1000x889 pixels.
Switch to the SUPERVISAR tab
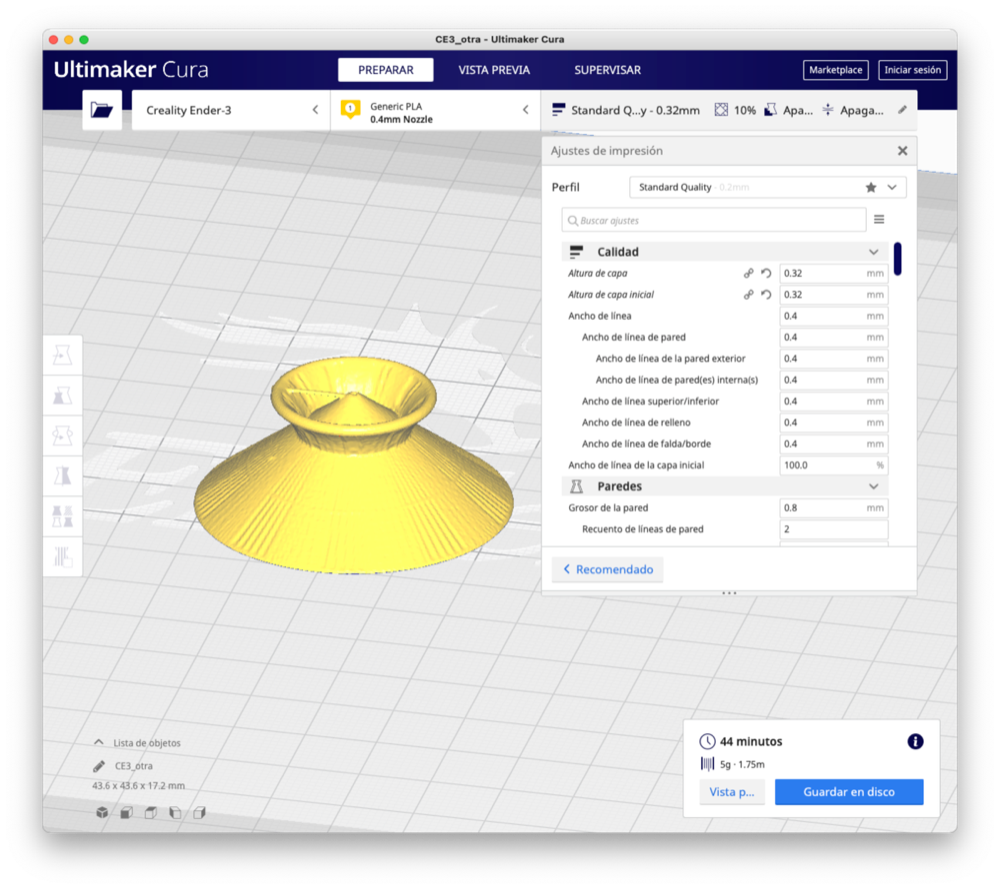[607, 70]
